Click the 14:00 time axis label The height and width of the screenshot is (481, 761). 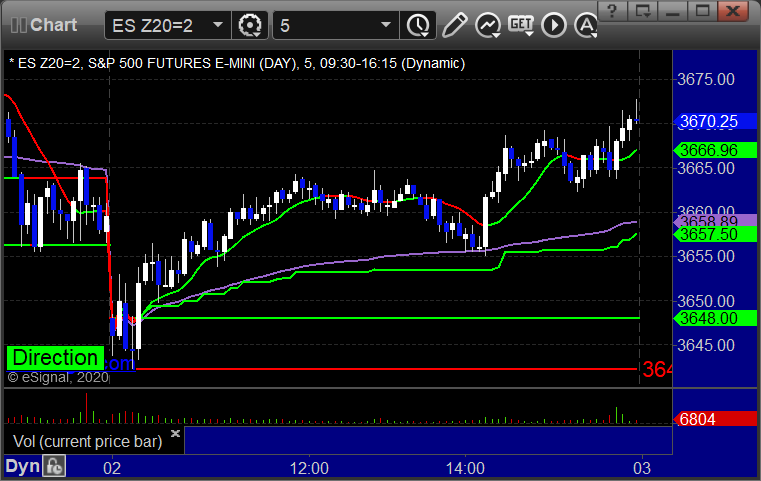(465, 468)
